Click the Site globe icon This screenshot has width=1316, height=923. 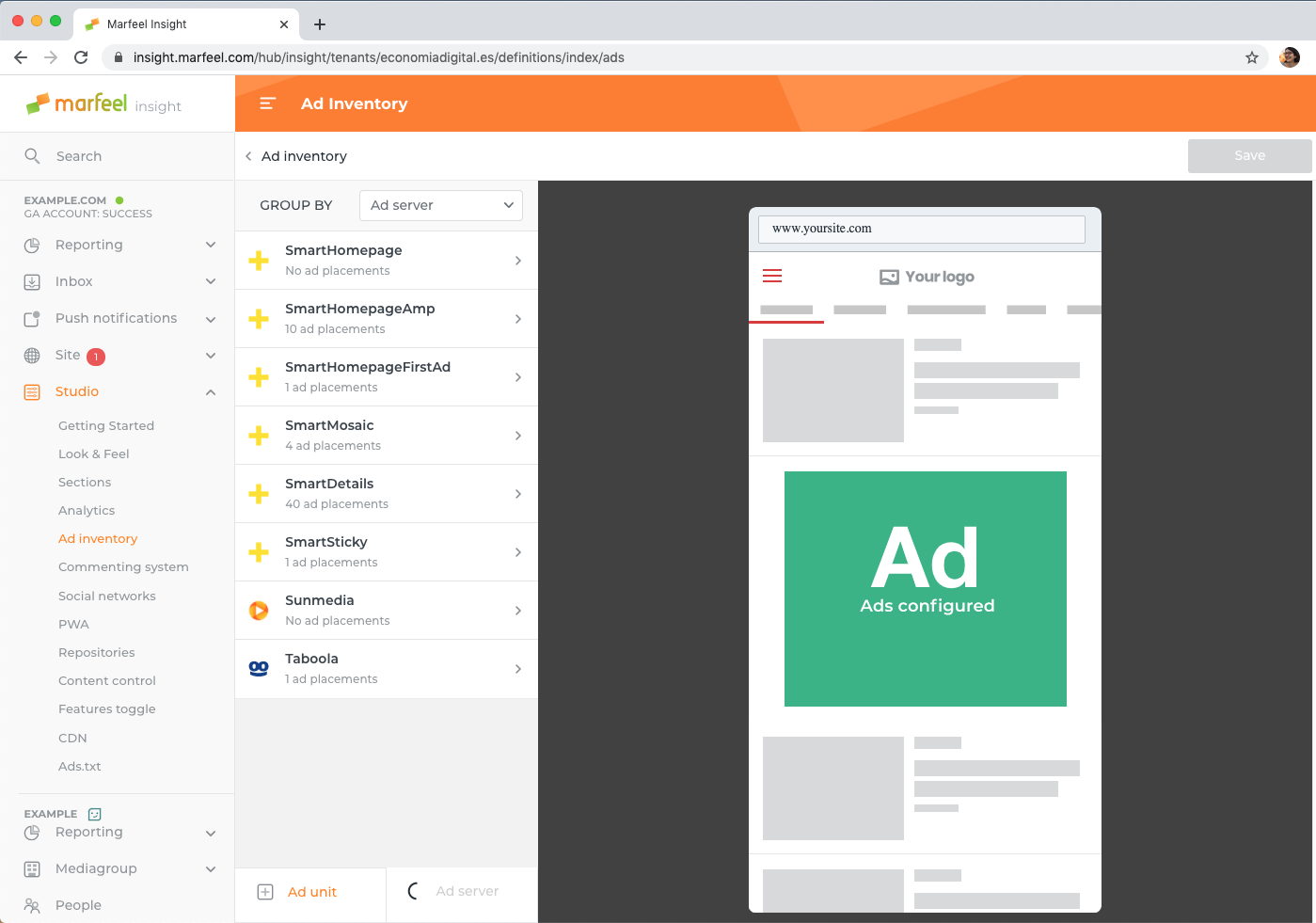32,356
